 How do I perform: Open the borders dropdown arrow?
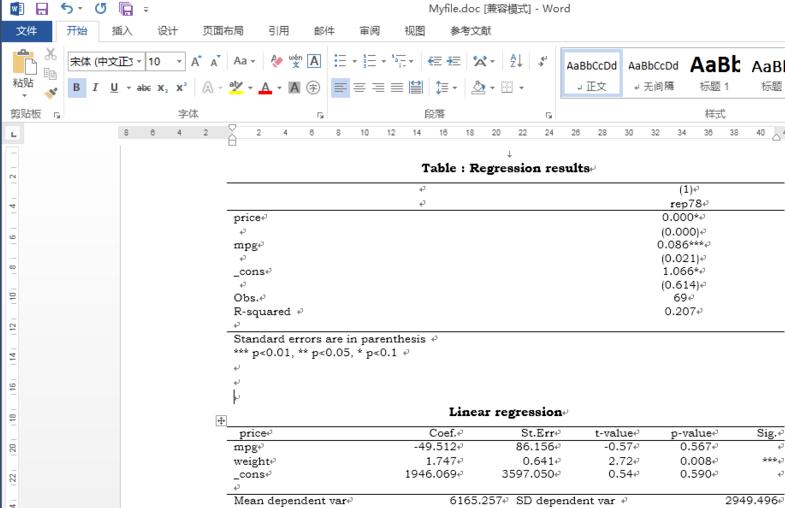(522, 88)
